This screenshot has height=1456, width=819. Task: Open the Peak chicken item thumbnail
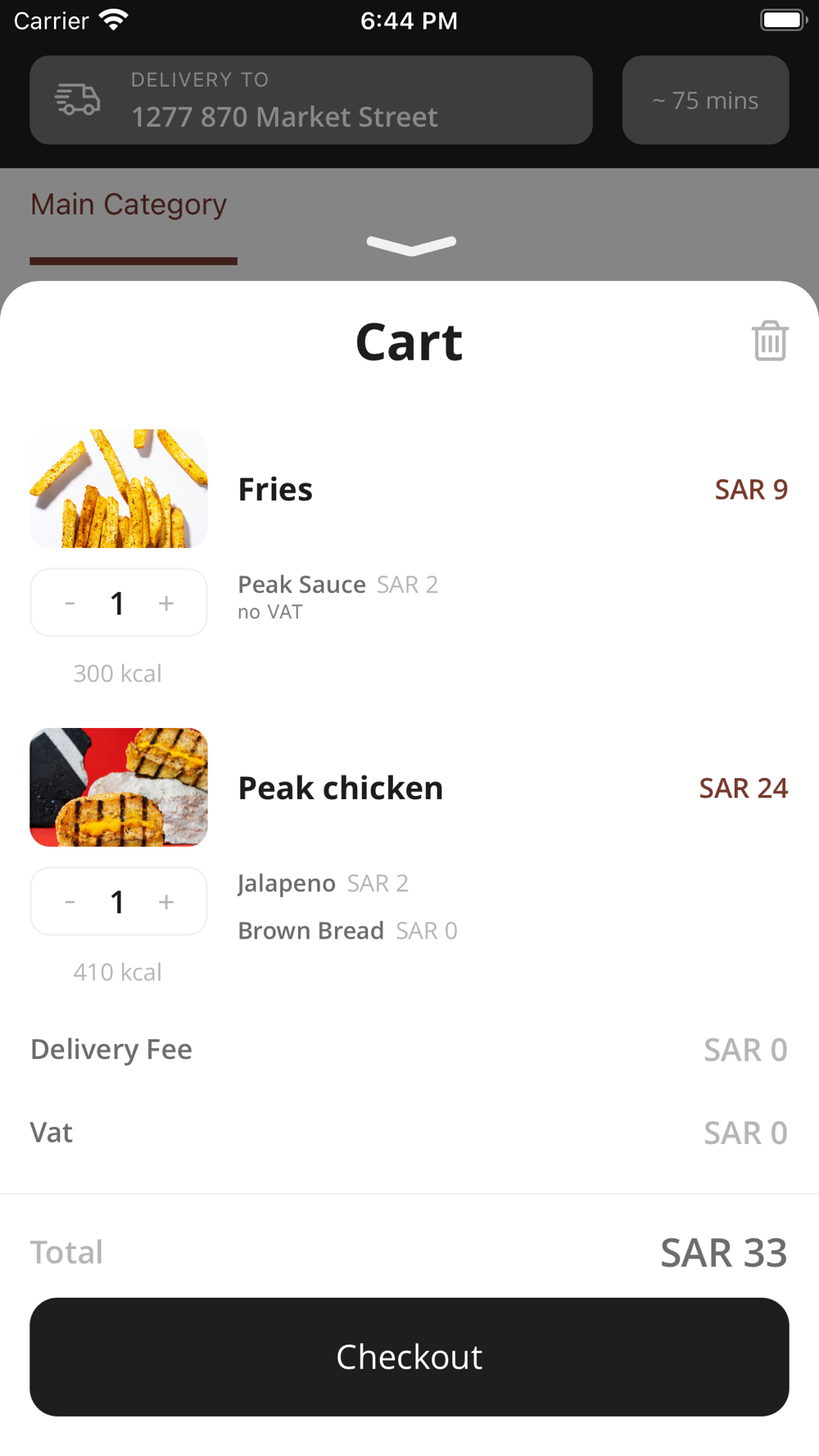click(x=119, y=788)
